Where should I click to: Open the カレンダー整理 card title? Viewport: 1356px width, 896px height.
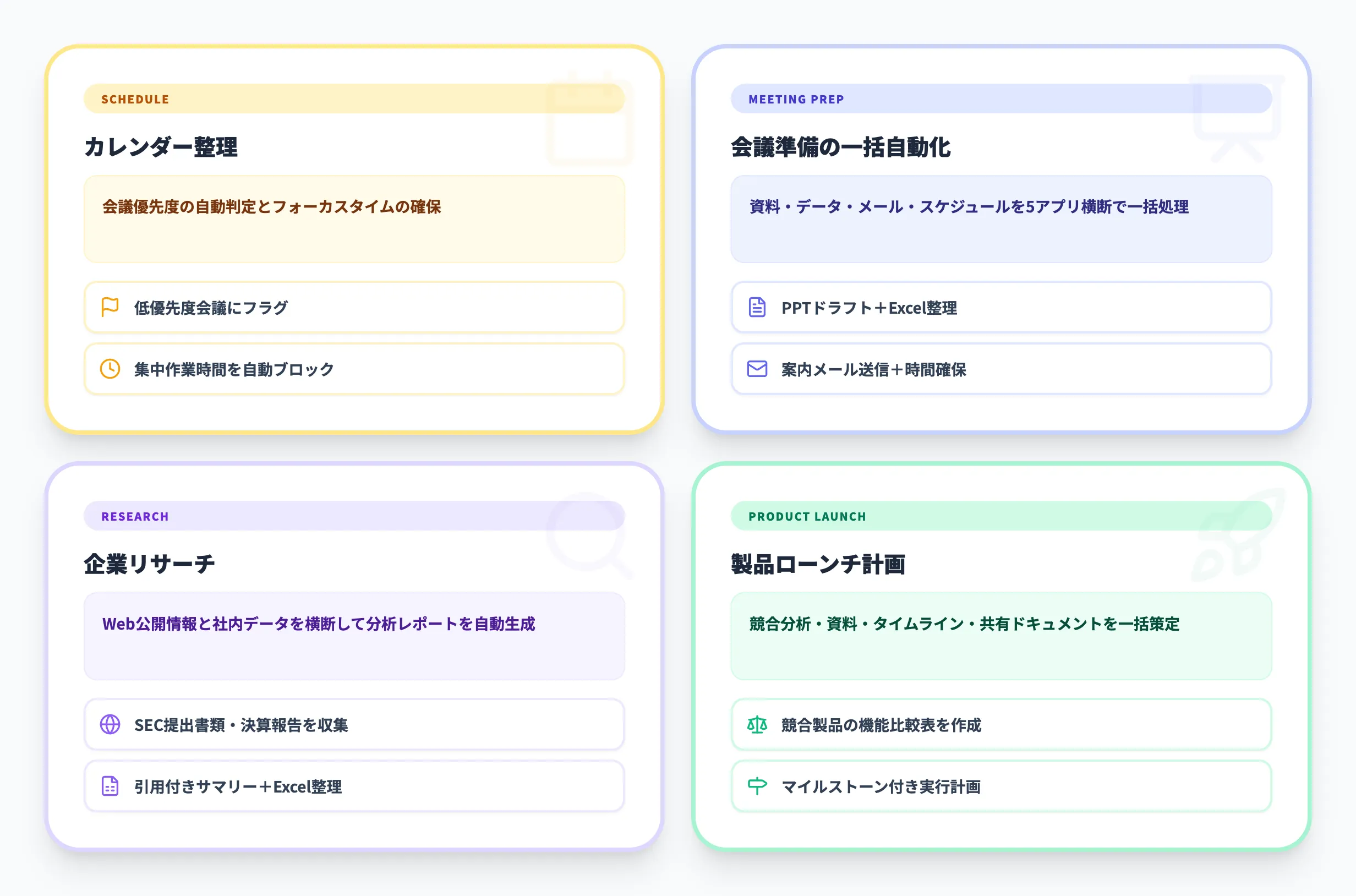[162, 146]
